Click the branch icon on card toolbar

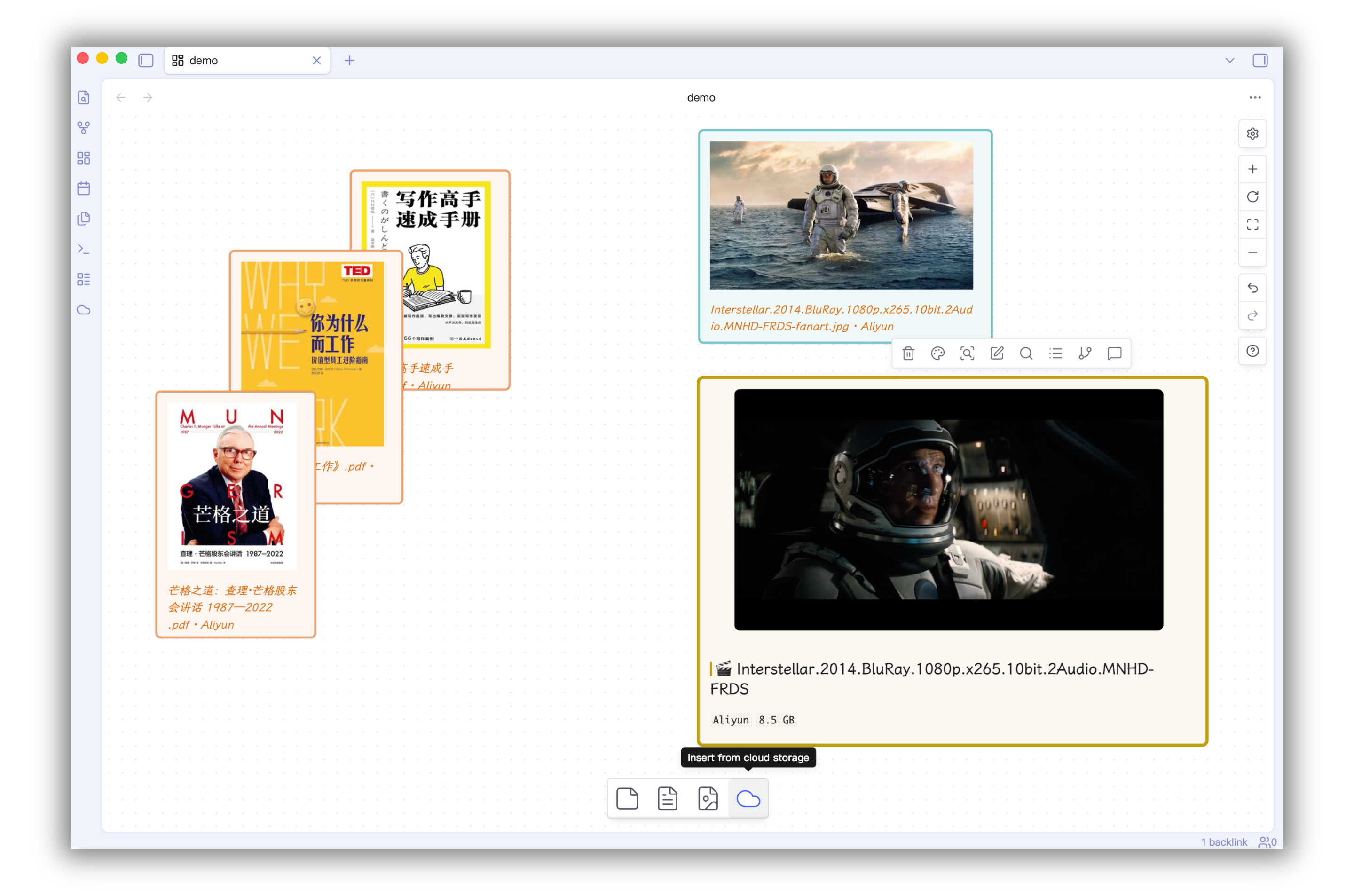(1085, 354)
